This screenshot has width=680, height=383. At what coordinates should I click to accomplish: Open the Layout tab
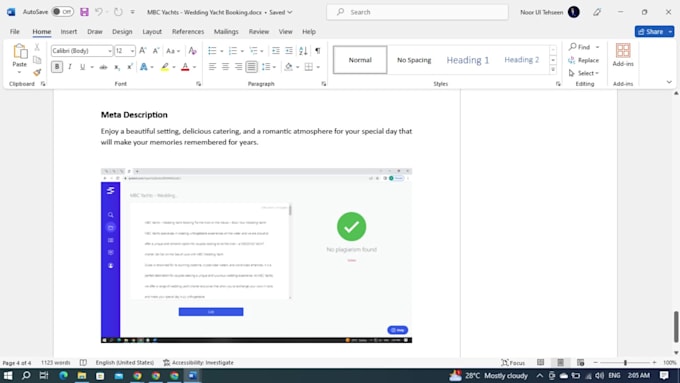pyautogui.click(x=152, y=32)
